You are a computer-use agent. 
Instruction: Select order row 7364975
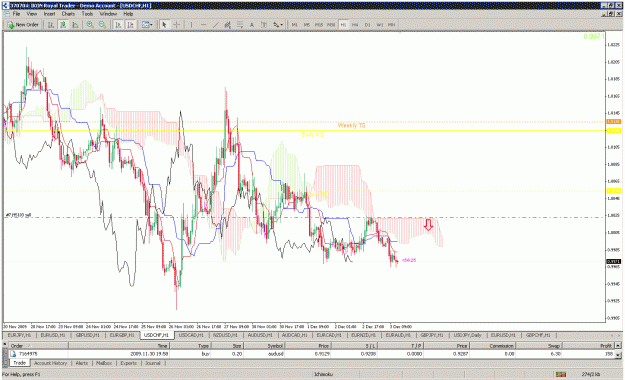[311, 354]
